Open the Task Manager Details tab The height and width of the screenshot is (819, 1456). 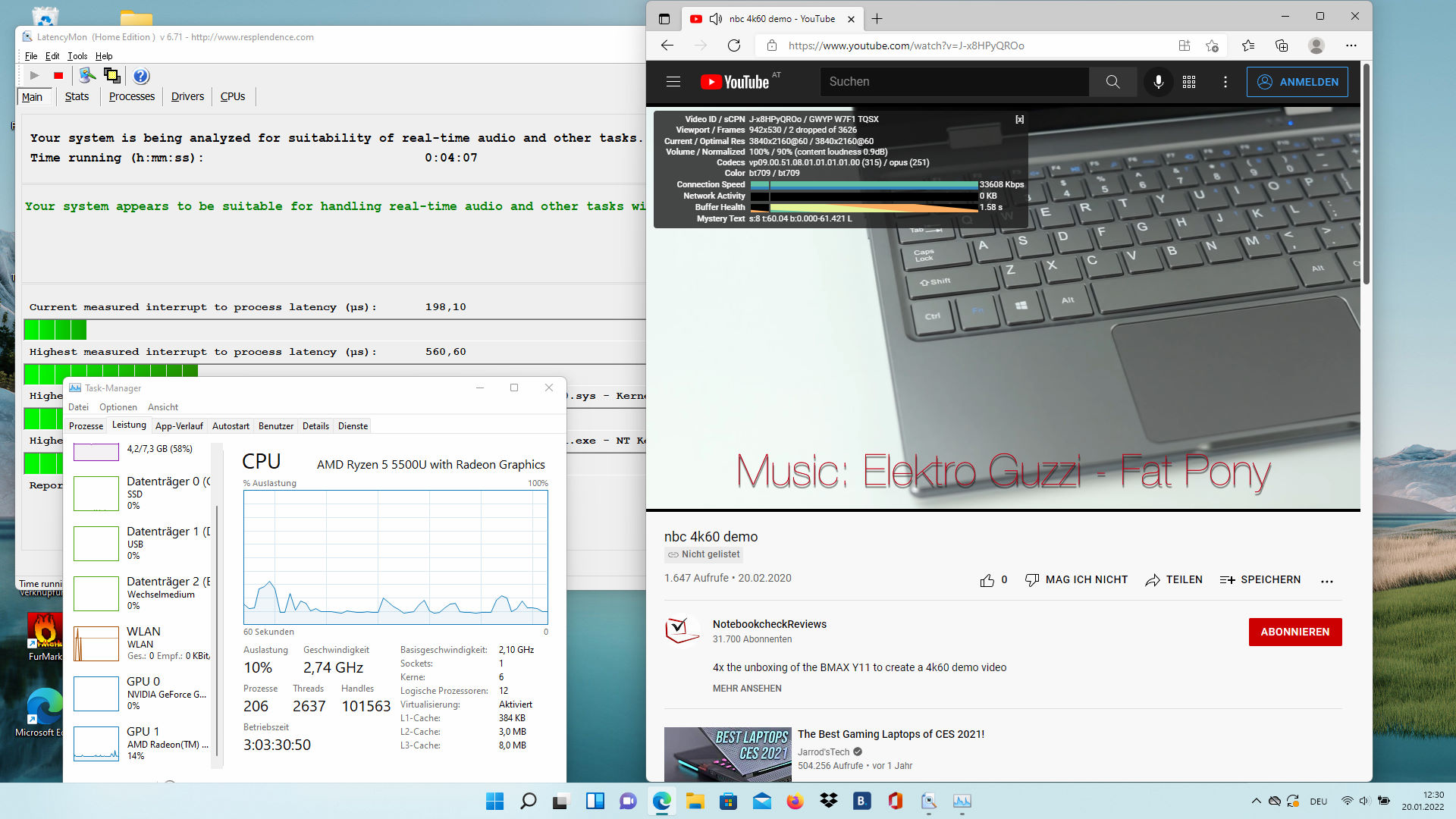click(x=315, y=426)
